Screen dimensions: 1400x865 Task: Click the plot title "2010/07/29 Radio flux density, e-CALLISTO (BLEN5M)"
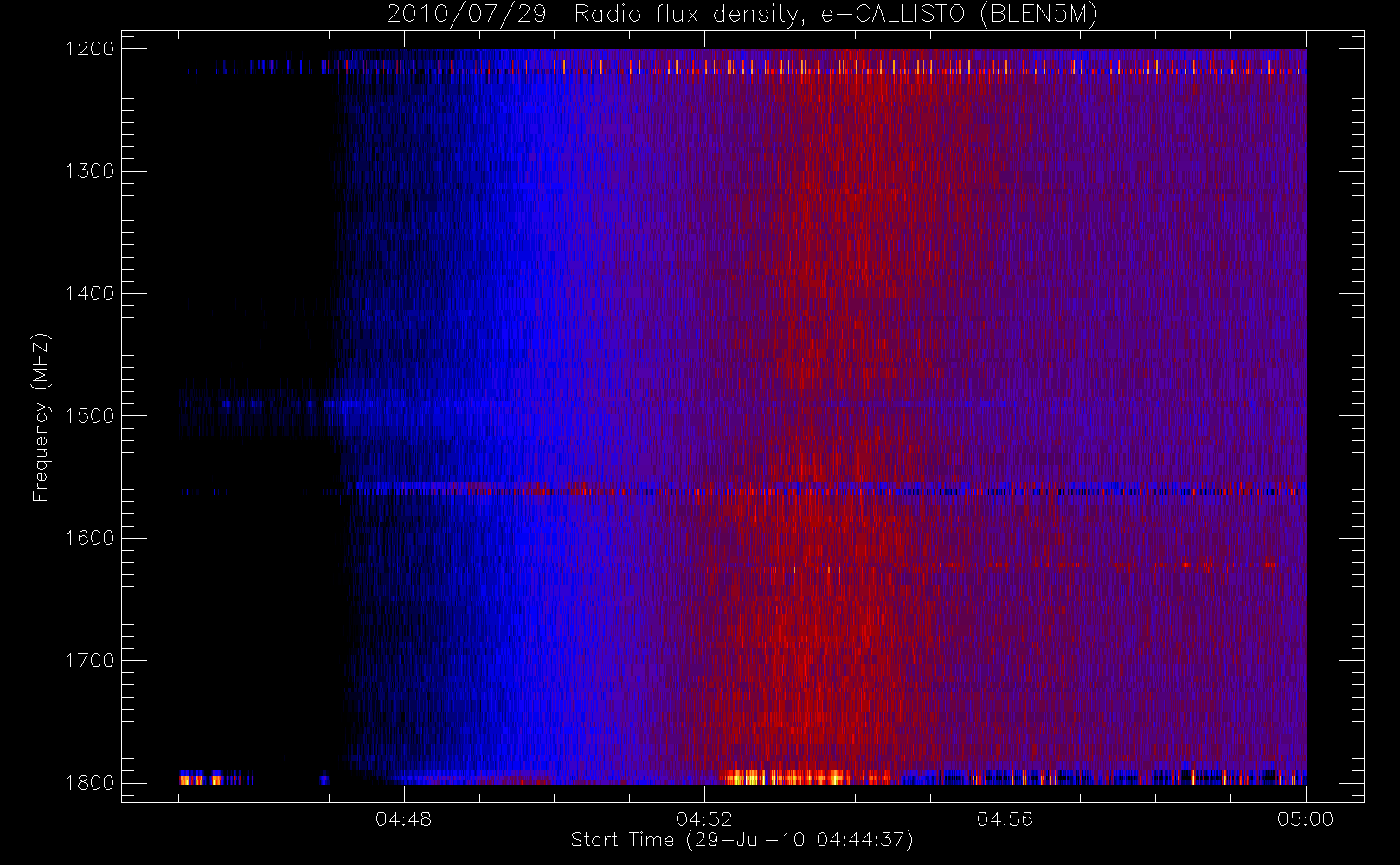pyautogui.click(x=742, y=15)
